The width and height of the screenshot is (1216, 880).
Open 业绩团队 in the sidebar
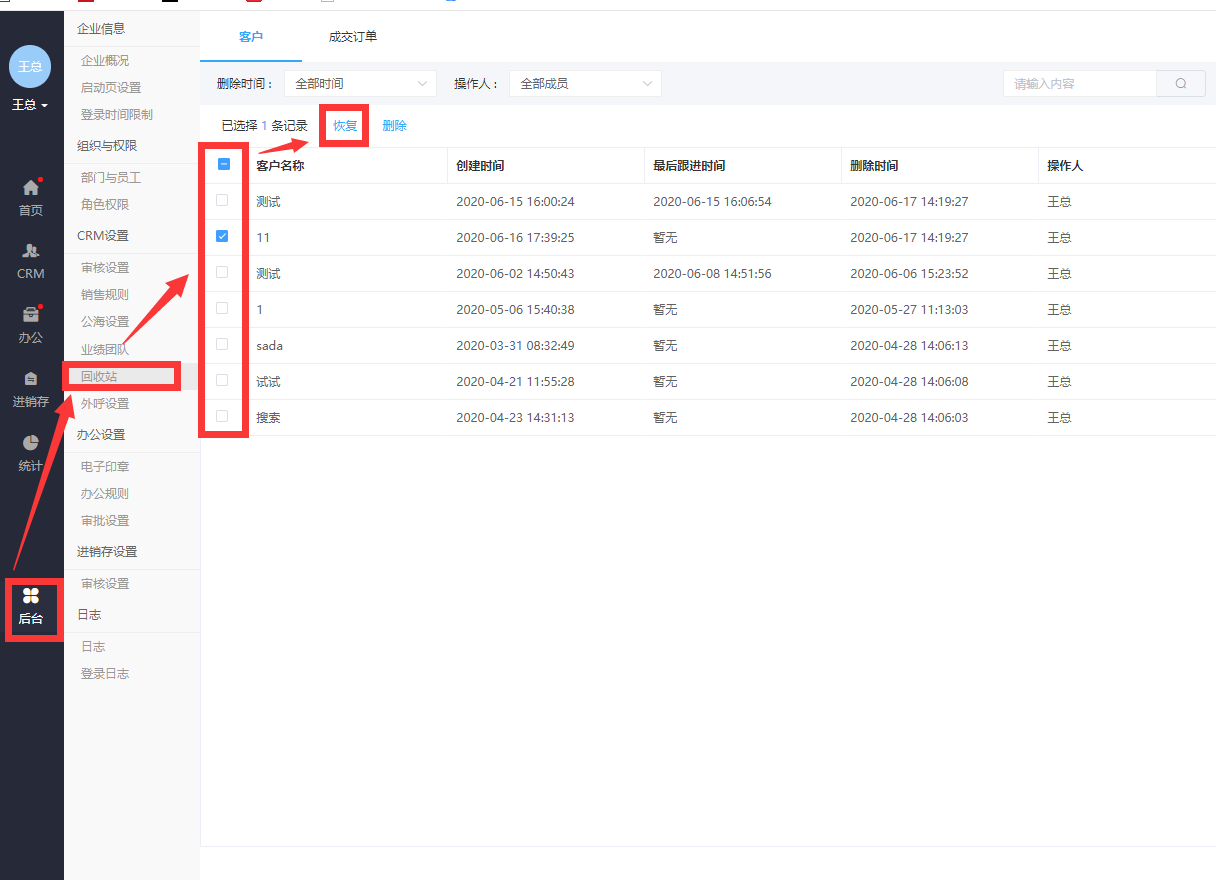[105, 350]
